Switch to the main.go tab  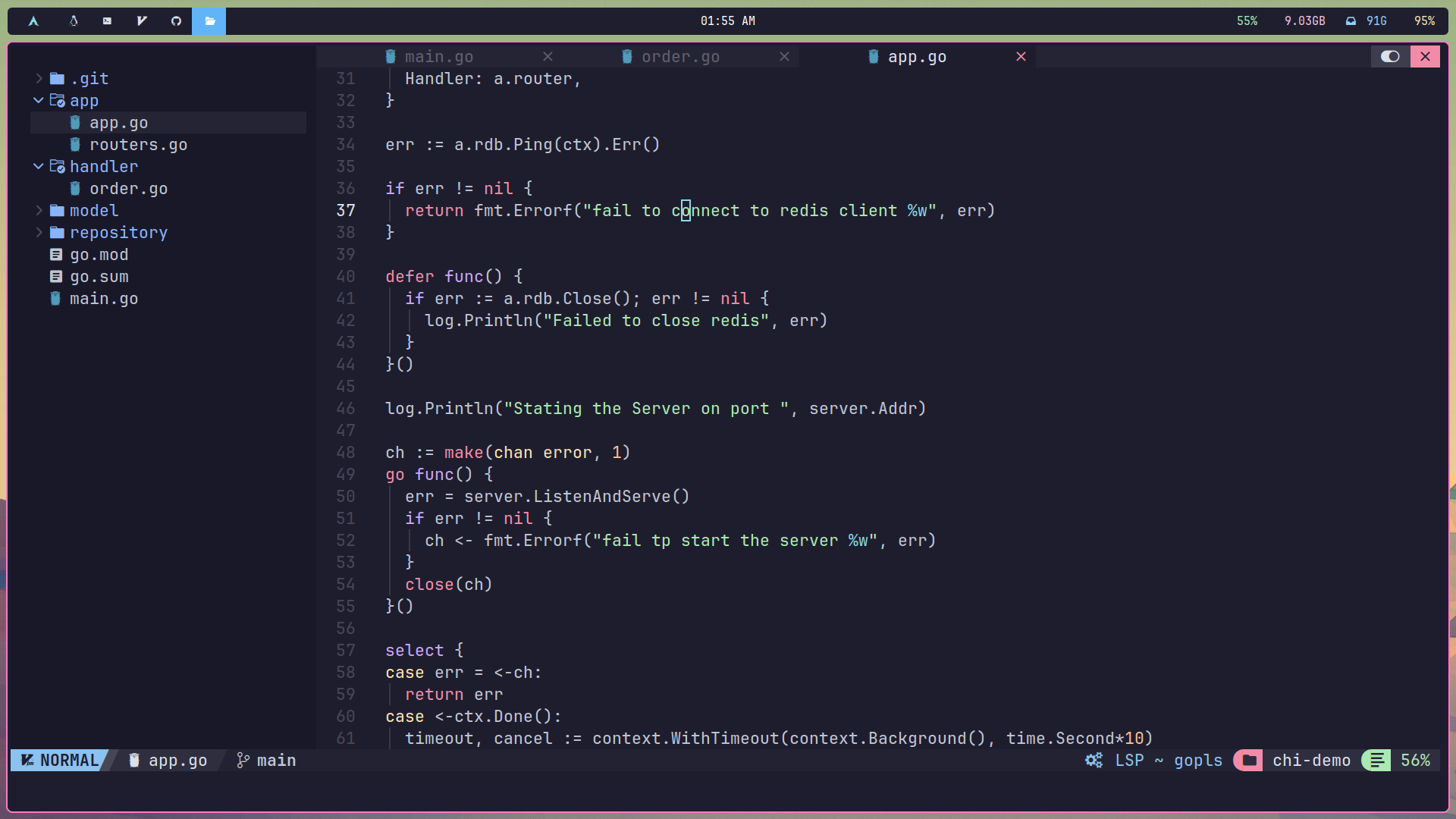click(438, 57)
